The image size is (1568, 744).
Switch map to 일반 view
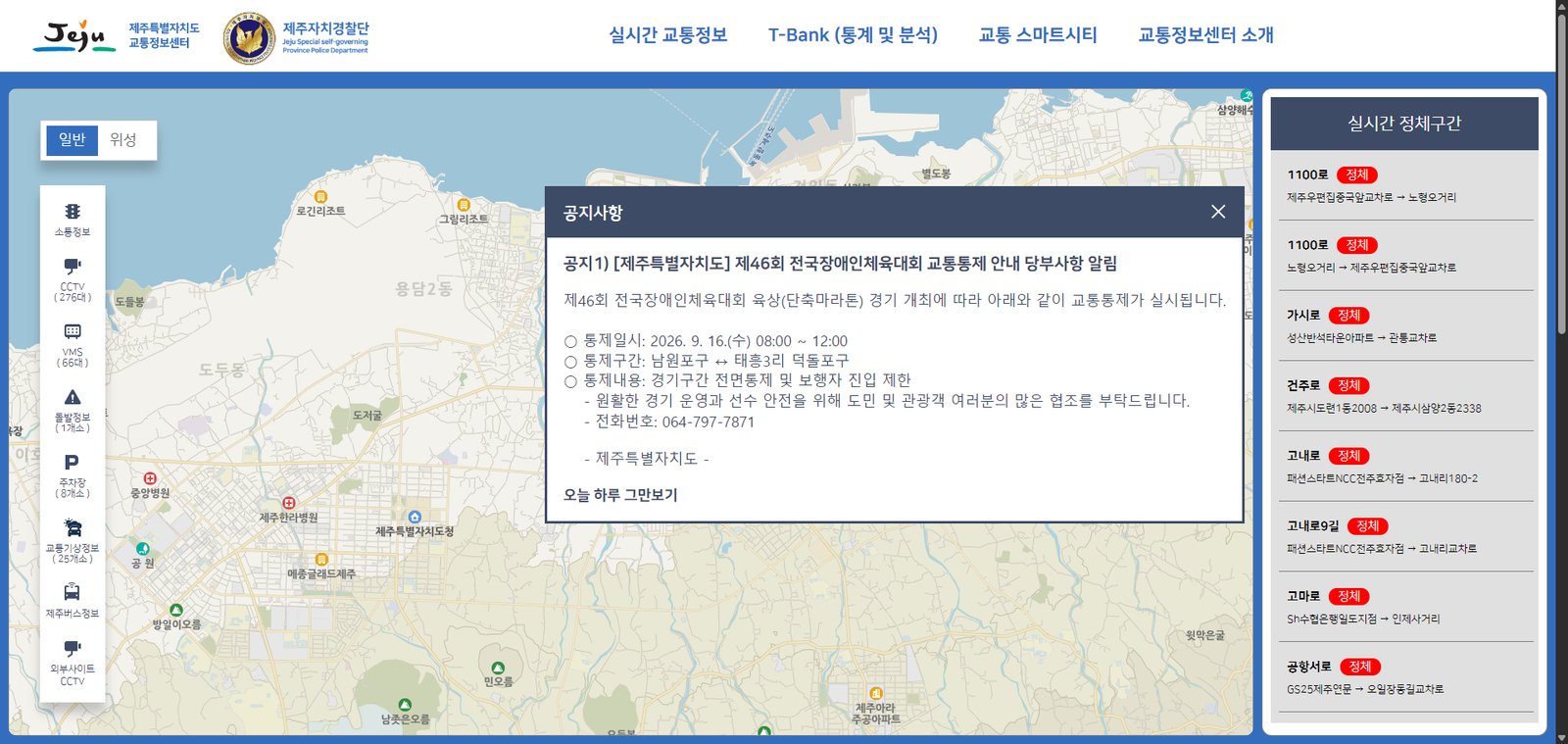click(x=73, y=140)
